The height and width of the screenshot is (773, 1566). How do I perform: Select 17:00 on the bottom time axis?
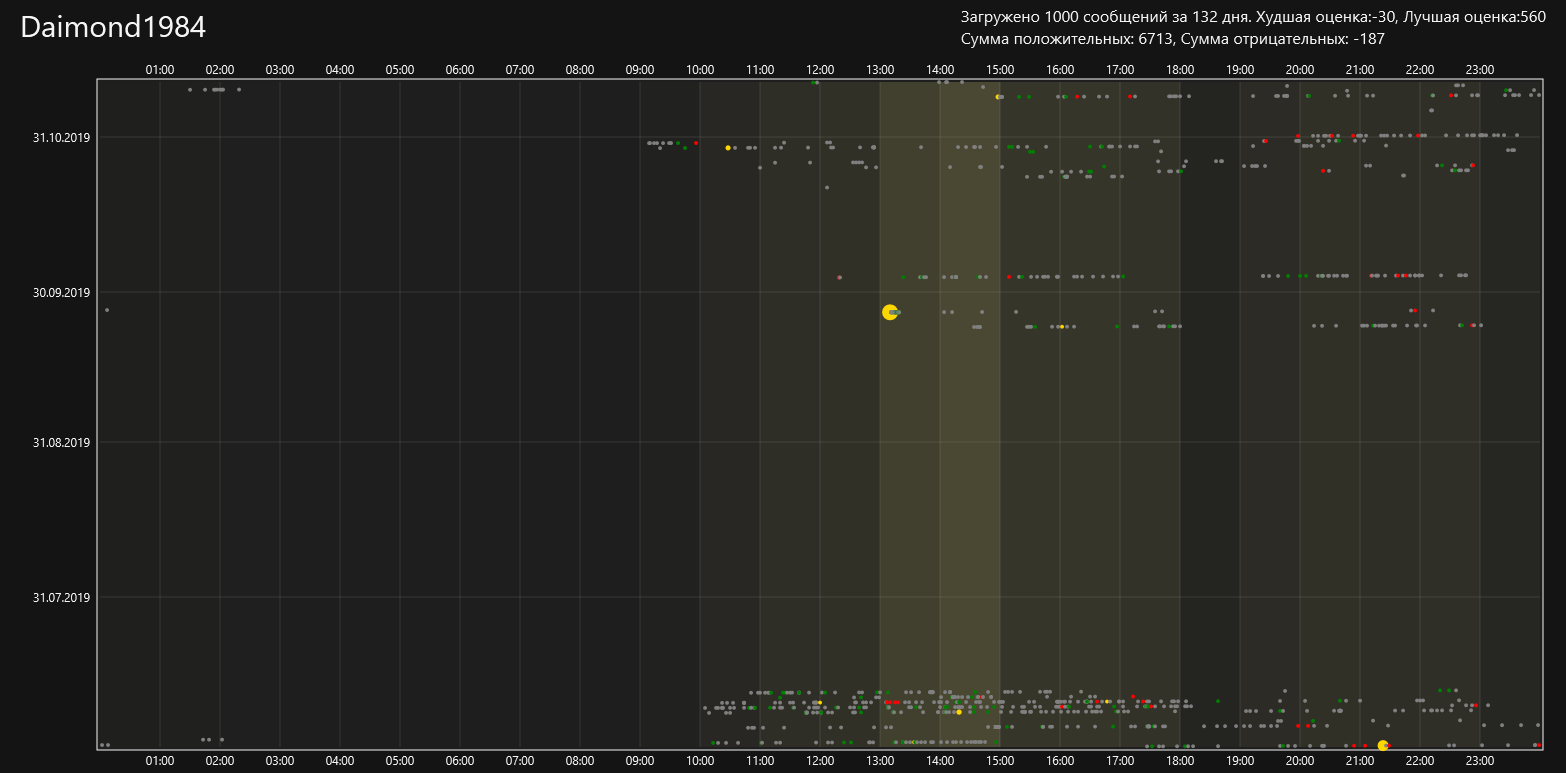click(x=1120, y=761)
